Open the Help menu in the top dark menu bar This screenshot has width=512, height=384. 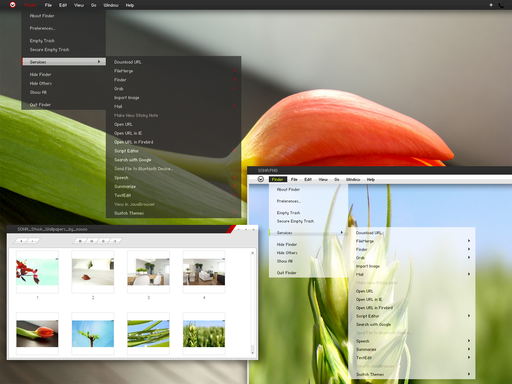point(130,5)
